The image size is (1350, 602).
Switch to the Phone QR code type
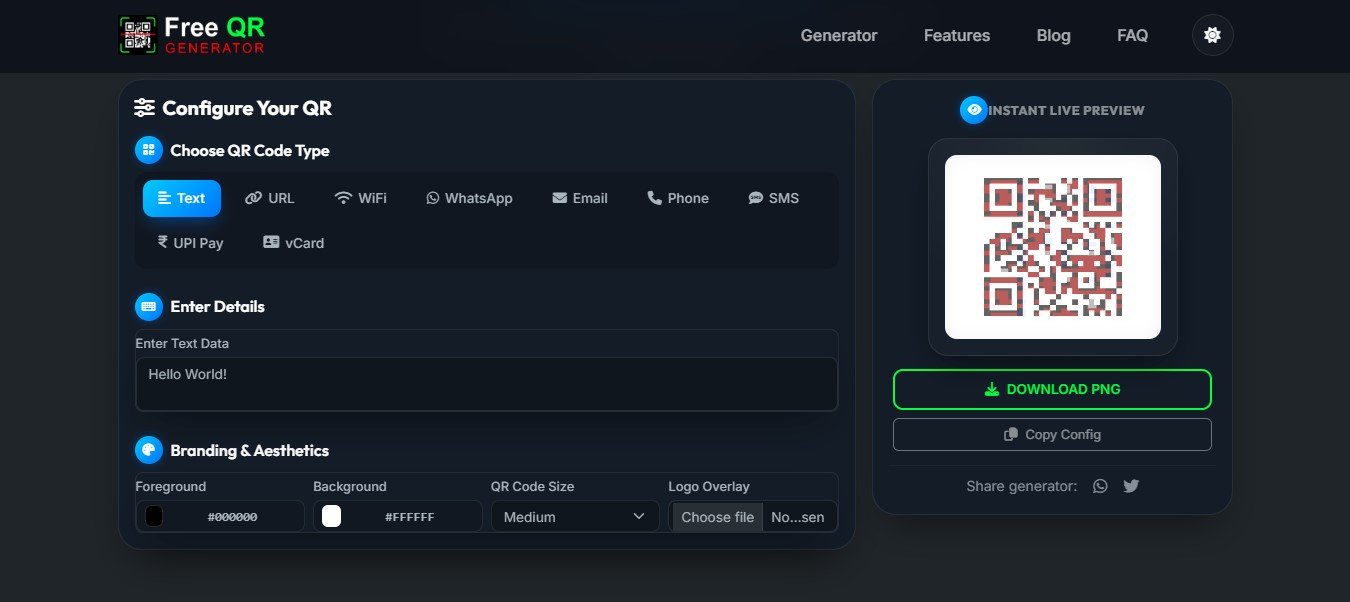[x=678, y=198]
